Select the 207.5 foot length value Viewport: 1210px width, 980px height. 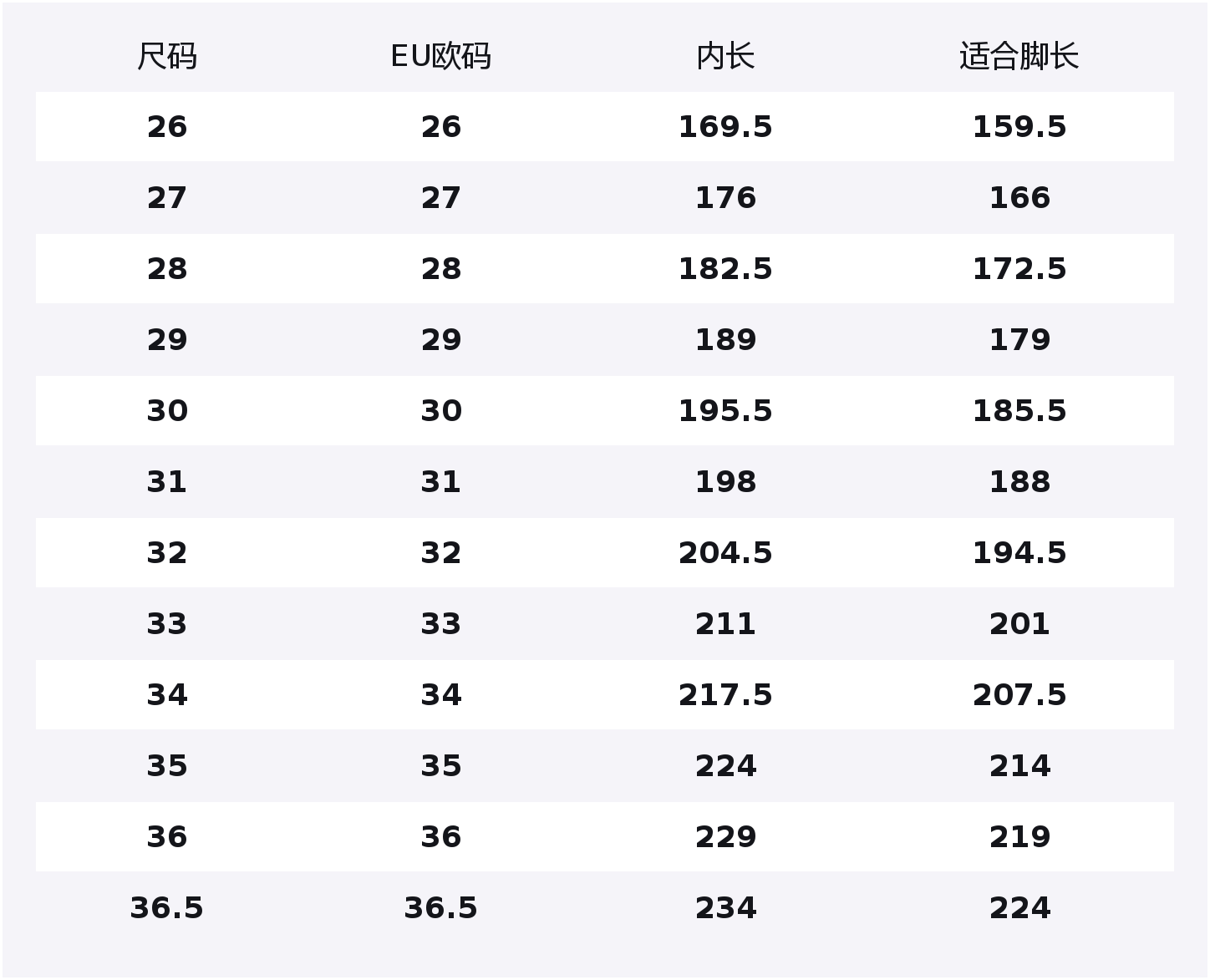[x=1019, y=695]
